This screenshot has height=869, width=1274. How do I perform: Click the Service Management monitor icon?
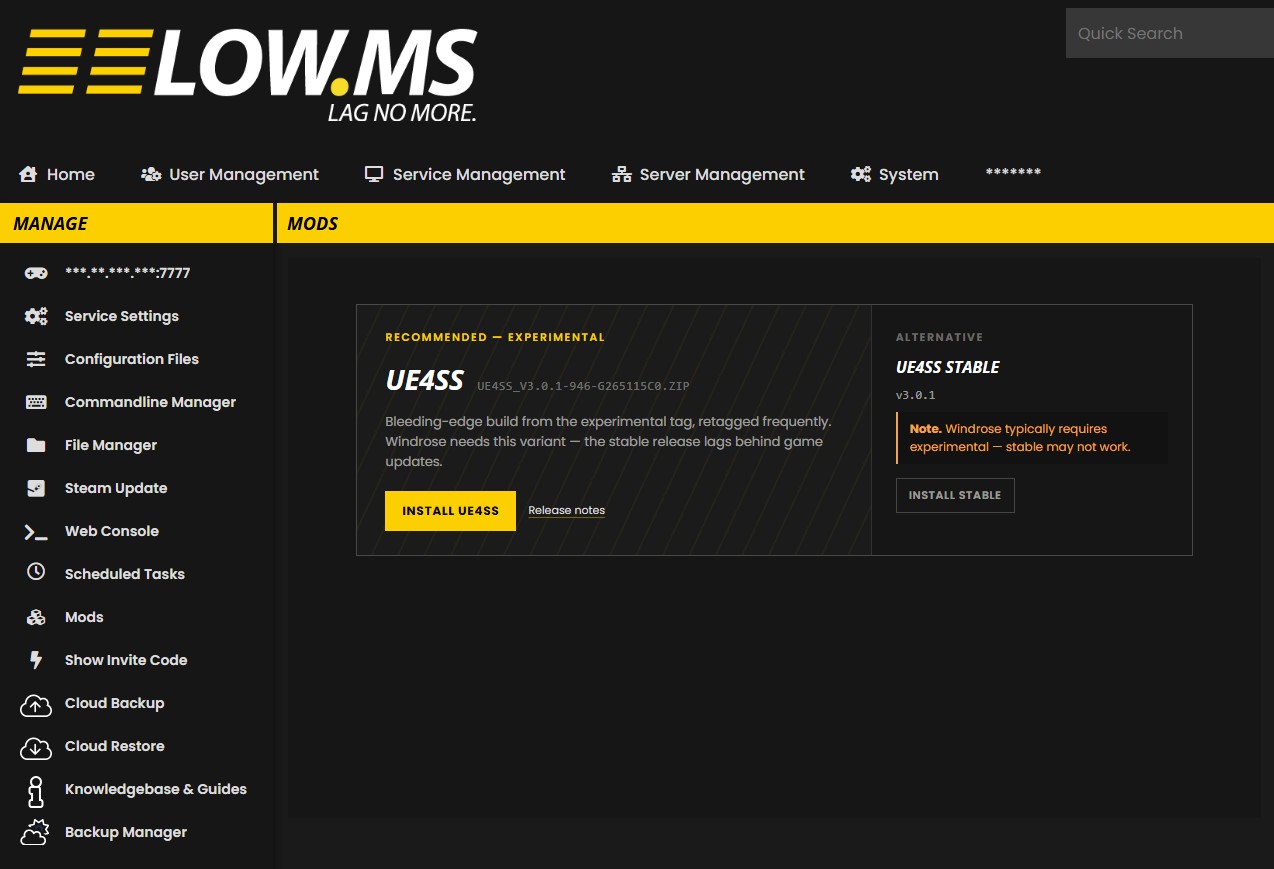click(374, 174)
